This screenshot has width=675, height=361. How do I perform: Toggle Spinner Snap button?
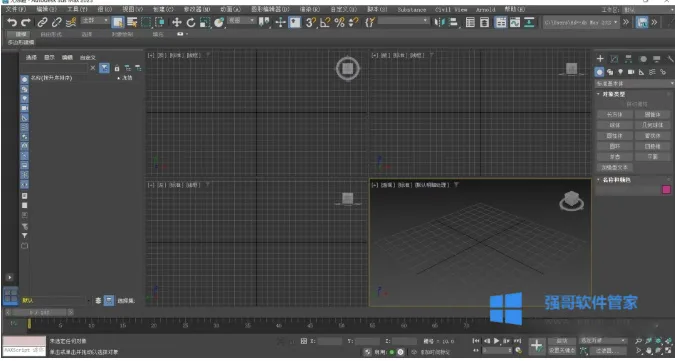354,22
